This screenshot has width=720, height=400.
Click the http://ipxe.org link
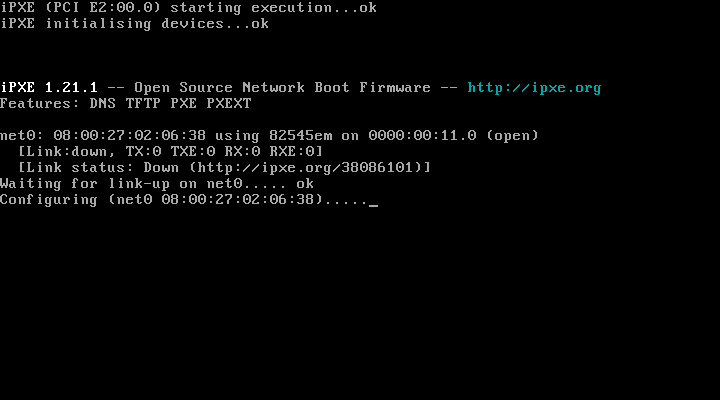coord(534,87)
